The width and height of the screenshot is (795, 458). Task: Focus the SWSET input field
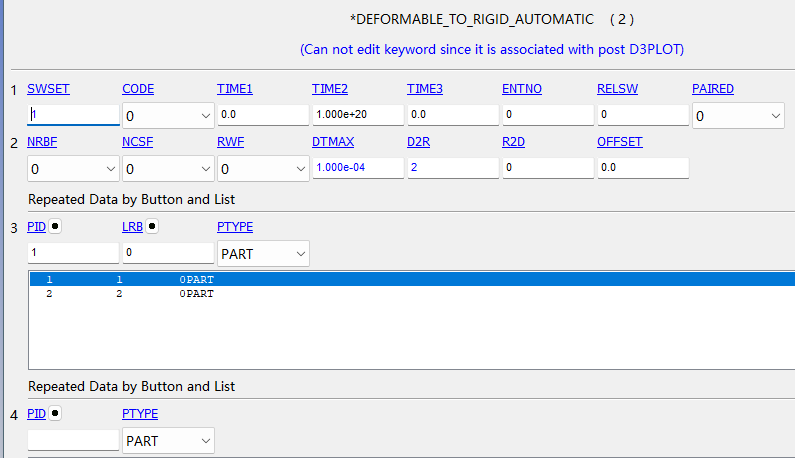point(74,115)
